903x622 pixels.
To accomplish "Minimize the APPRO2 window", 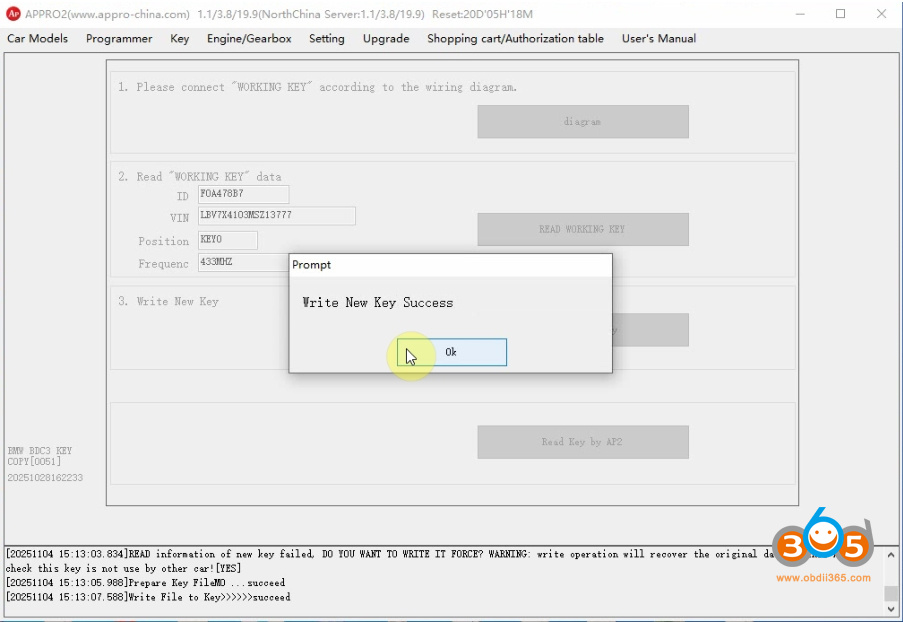I will [x=800, y=14].
